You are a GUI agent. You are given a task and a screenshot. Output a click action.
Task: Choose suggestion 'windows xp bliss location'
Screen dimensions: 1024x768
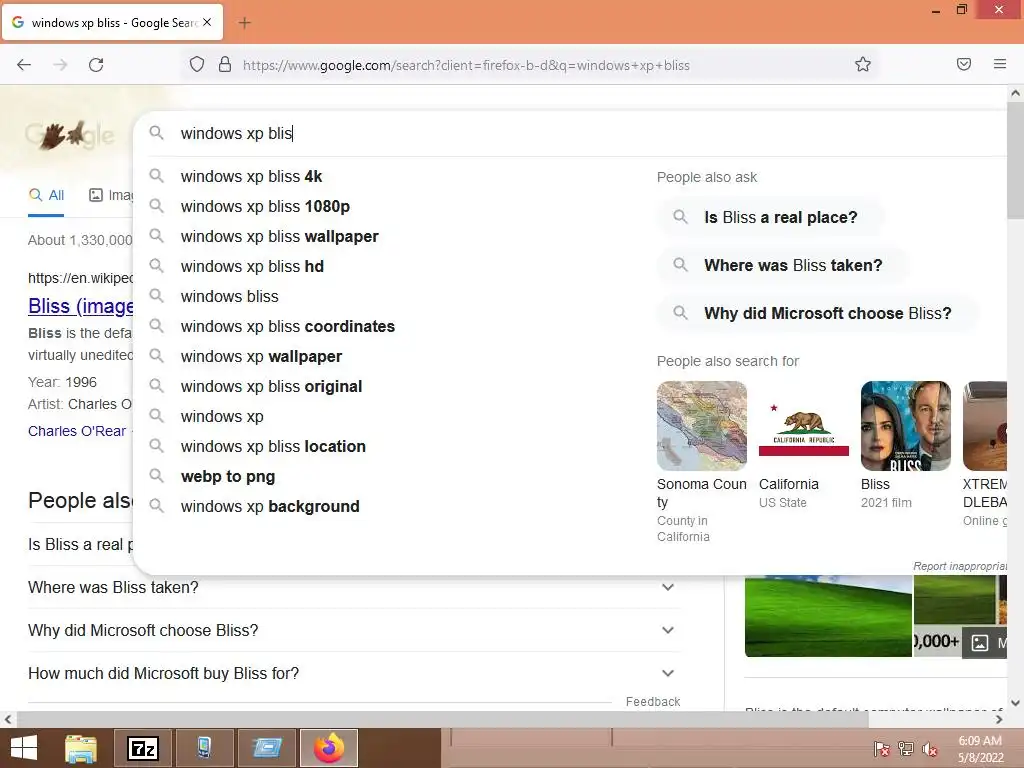[273, 447]
